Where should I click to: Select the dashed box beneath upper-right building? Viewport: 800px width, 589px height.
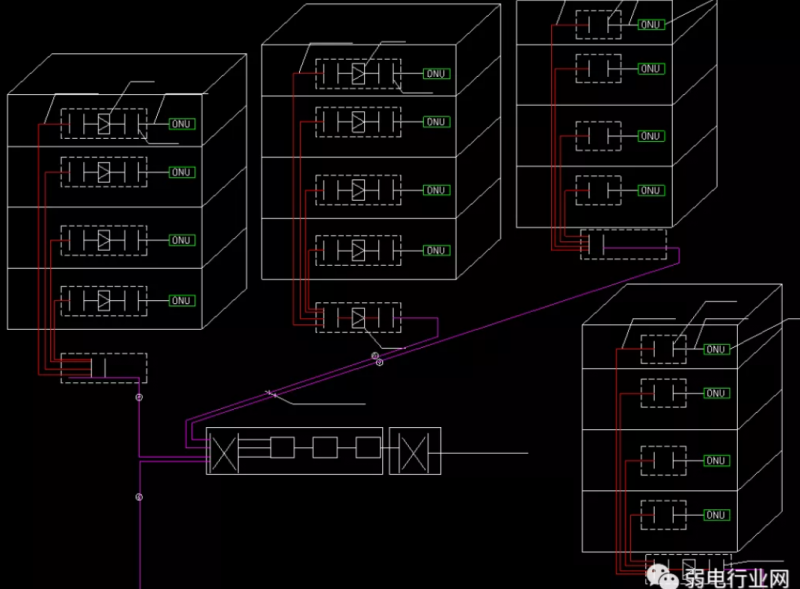623,244
